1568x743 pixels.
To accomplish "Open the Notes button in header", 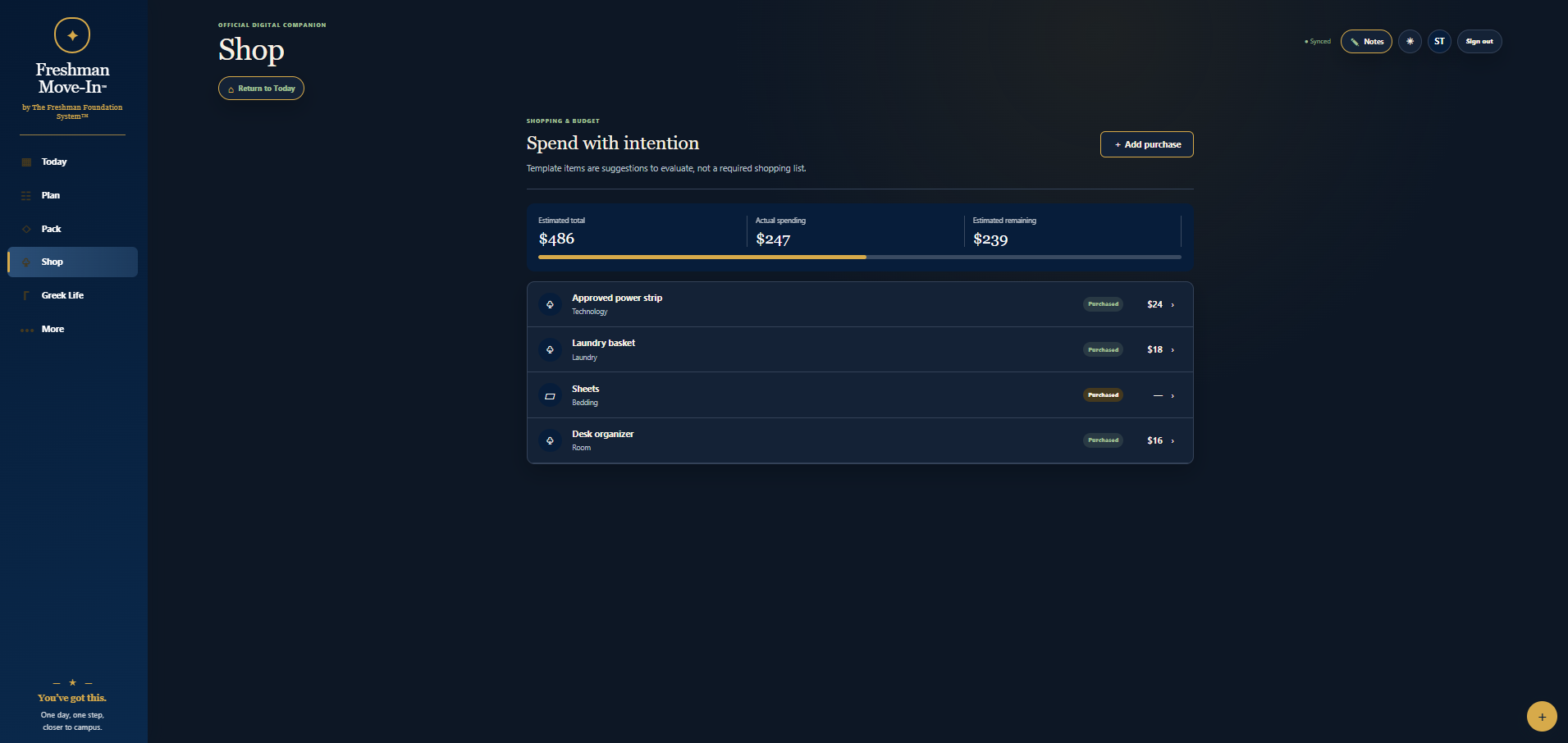I will 1366,42.
